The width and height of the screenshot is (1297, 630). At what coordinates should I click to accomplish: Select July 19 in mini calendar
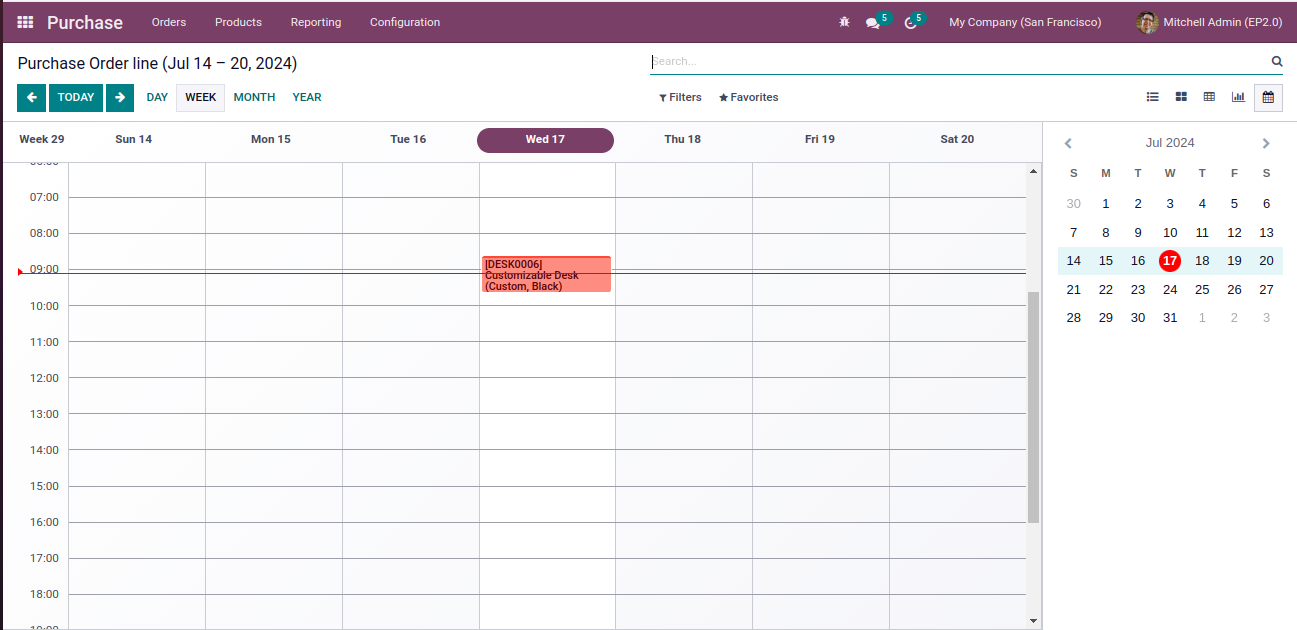[1234, 261]
